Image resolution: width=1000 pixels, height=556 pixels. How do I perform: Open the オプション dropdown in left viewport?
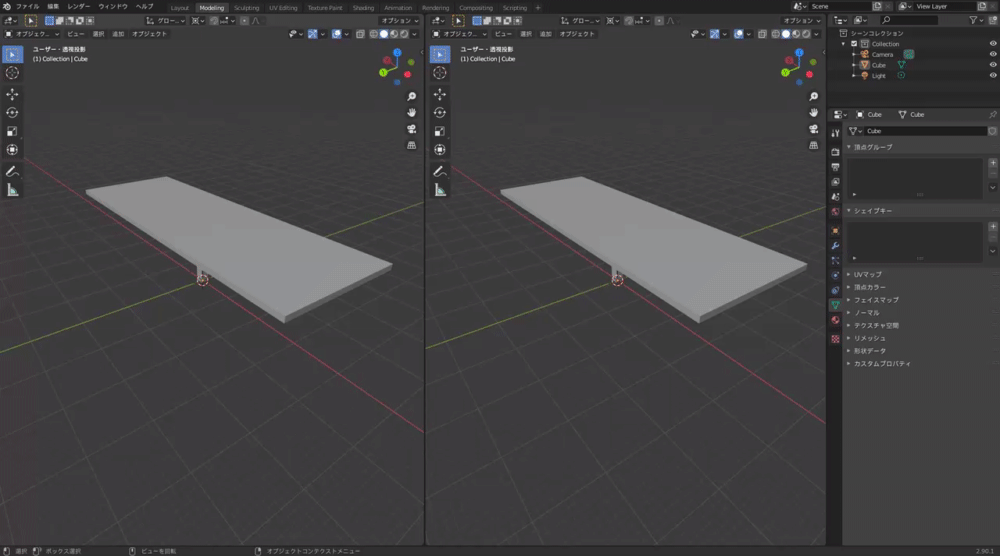(400, 20)
